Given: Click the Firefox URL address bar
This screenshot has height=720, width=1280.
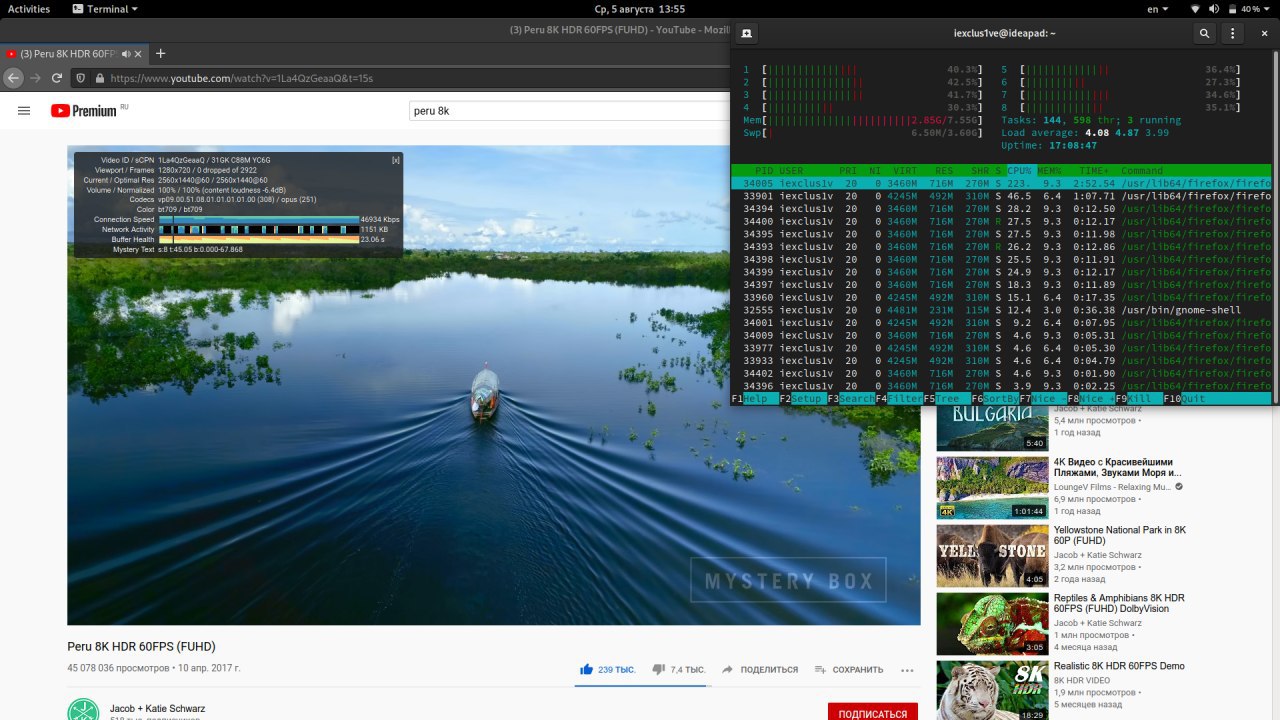Looking at the screenshot, I should (x=400, y=78).
